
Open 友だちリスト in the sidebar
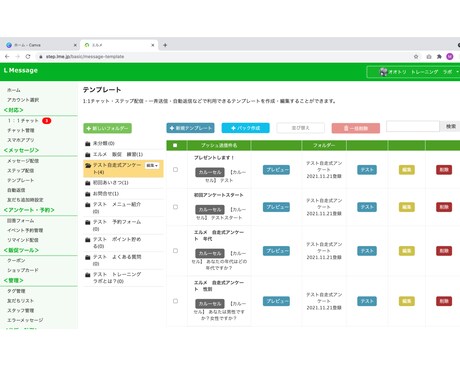[20, 301]
